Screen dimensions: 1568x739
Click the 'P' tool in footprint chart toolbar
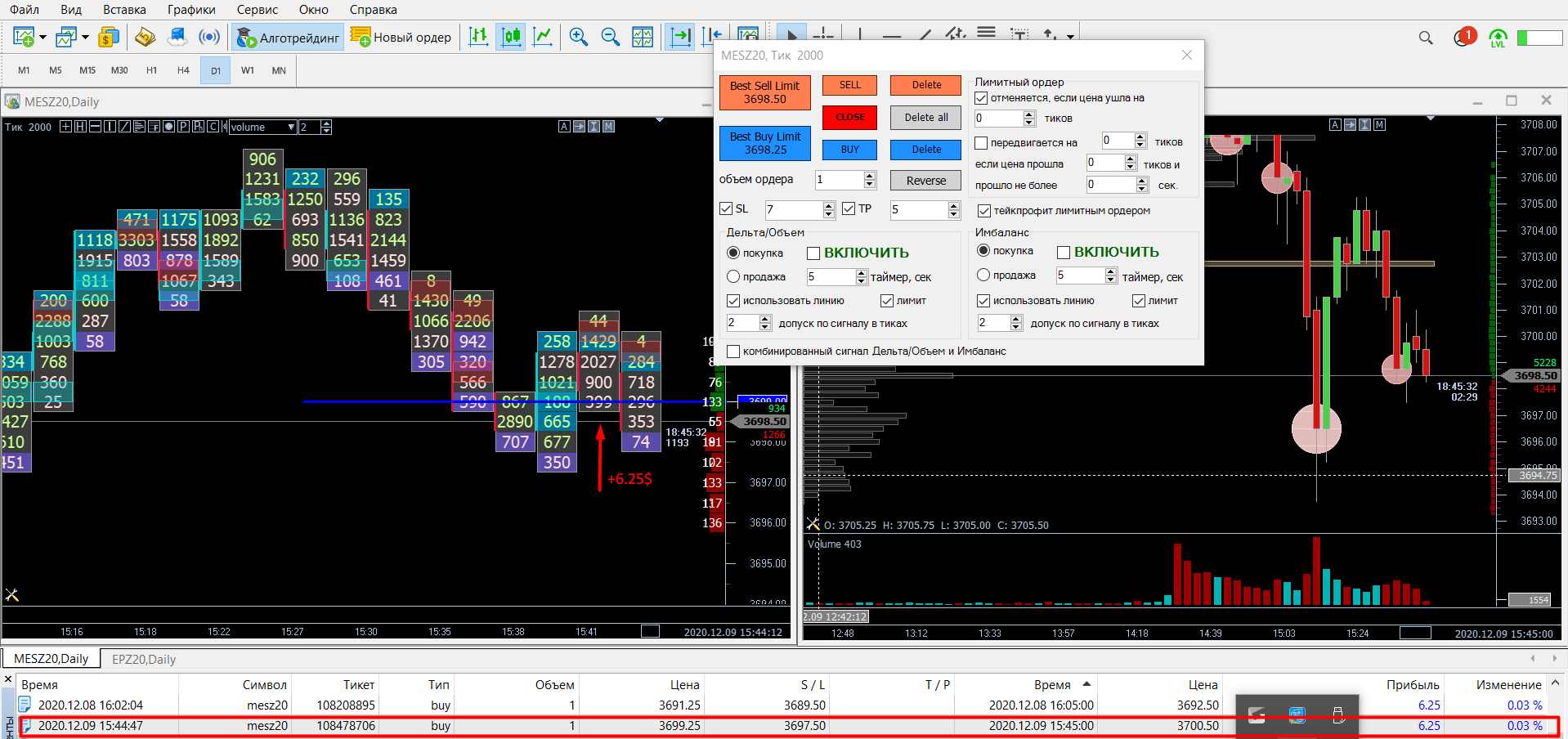[183, 127]
